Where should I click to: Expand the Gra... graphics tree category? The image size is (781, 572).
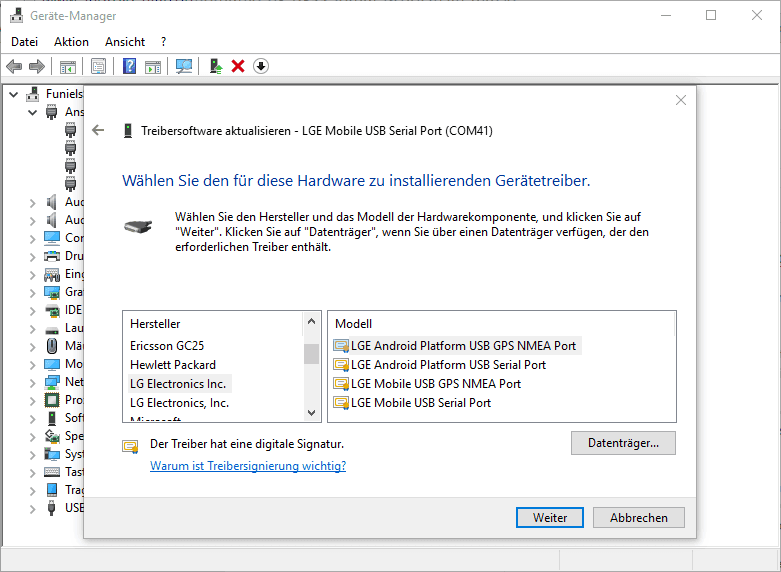(33, 292)
